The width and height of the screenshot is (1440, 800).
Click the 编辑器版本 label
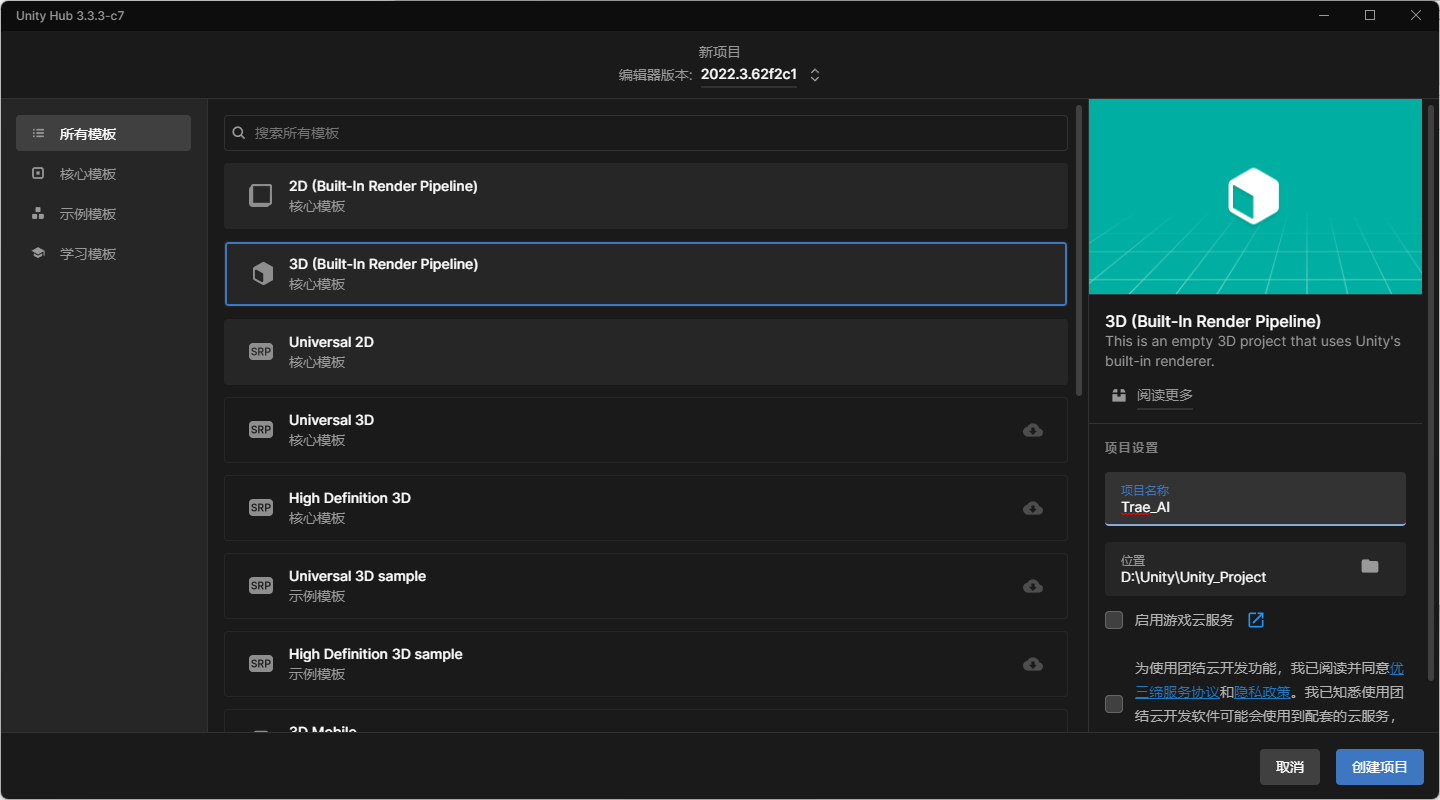655,75
